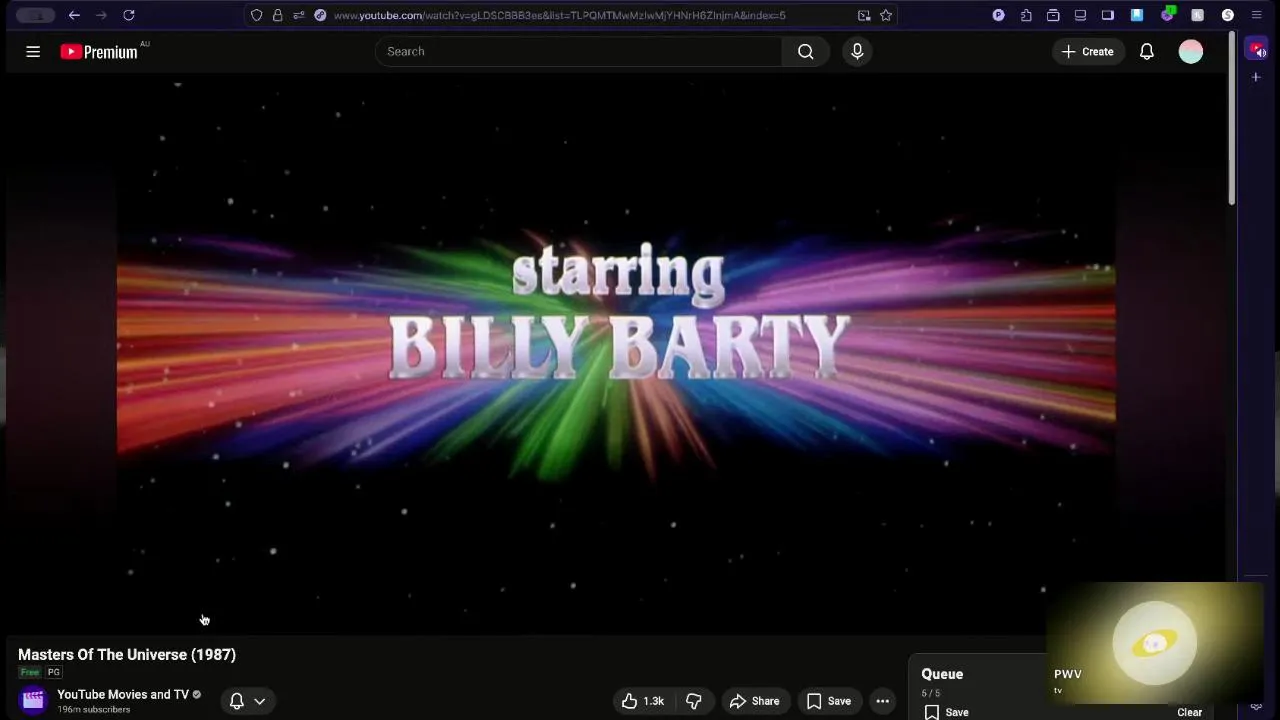Open picture-in-picture icon in address bar
1280x720 pixels.
pyautogui.click(x=864, y=15)
